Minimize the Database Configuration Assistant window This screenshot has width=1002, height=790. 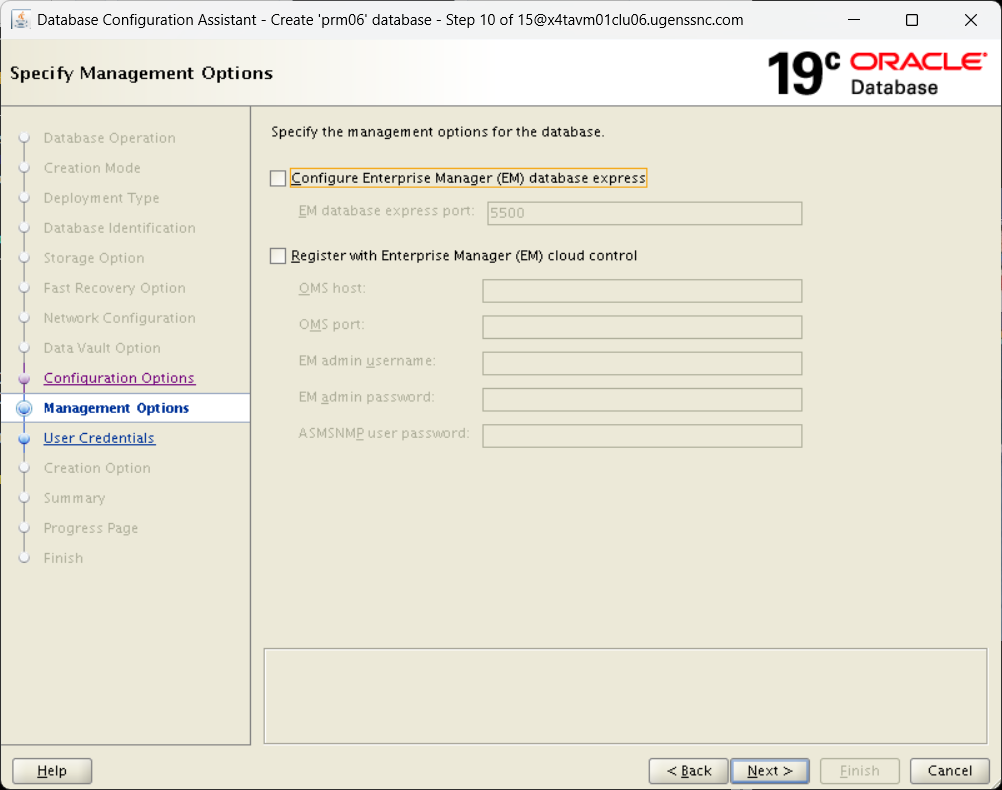pos(854,20)
